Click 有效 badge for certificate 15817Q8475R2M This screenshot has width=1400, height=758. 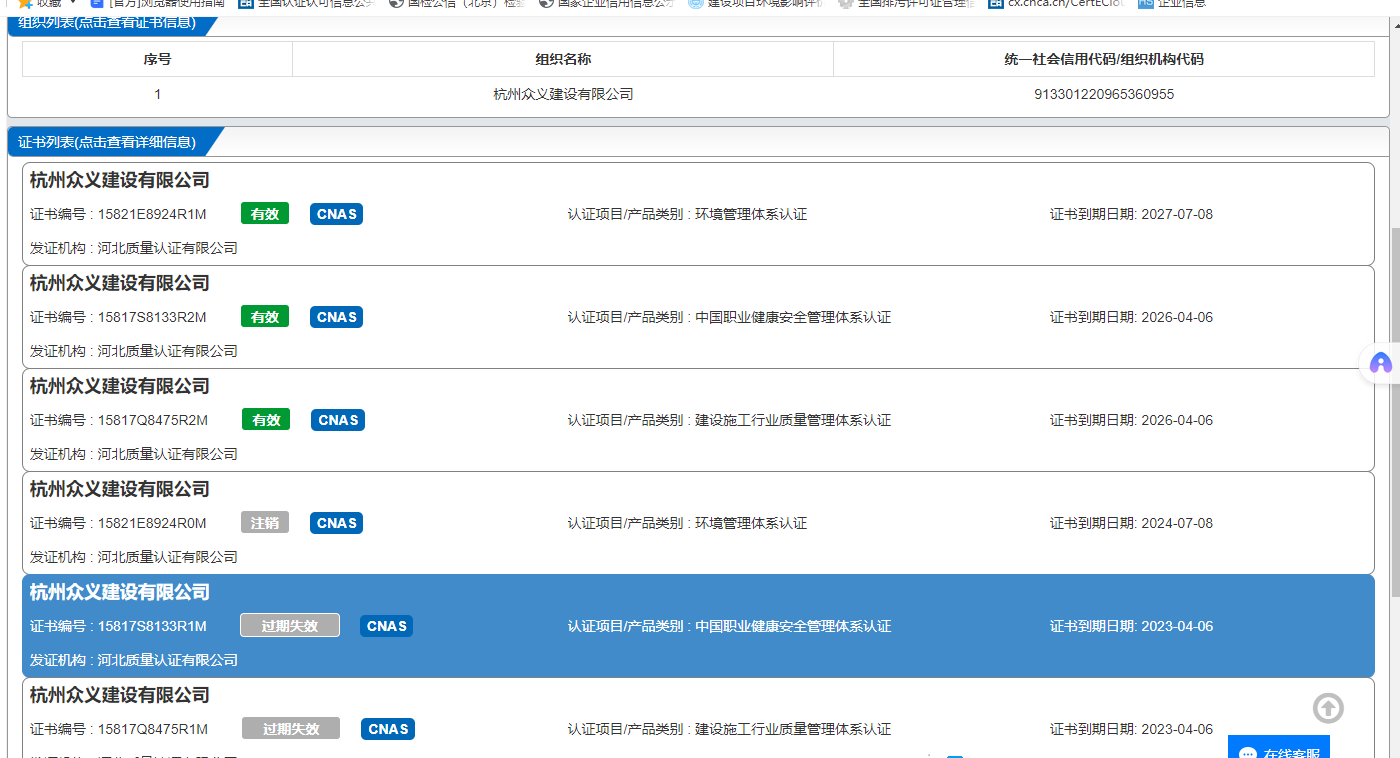[266, 420]
